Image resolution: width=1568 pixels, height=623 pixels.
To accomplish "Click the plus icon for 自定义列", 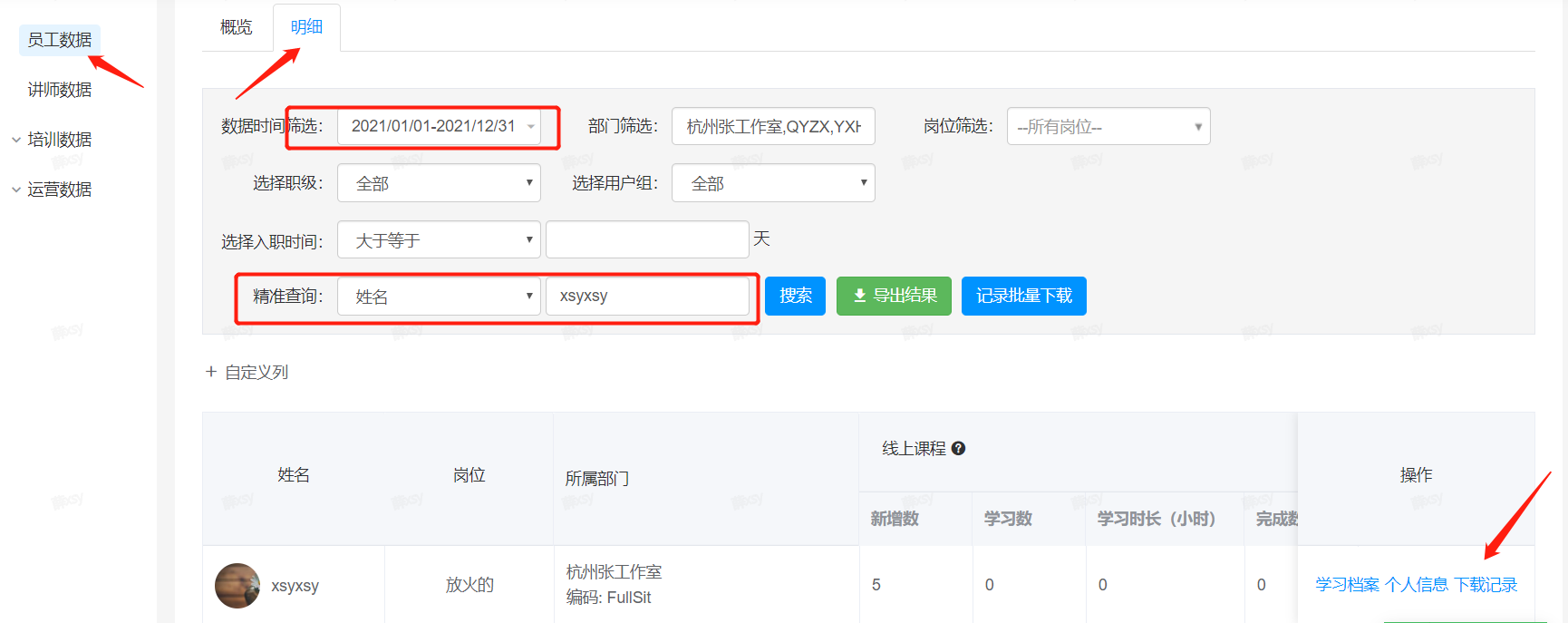I will pyautogui.click(x=211, y=372).
